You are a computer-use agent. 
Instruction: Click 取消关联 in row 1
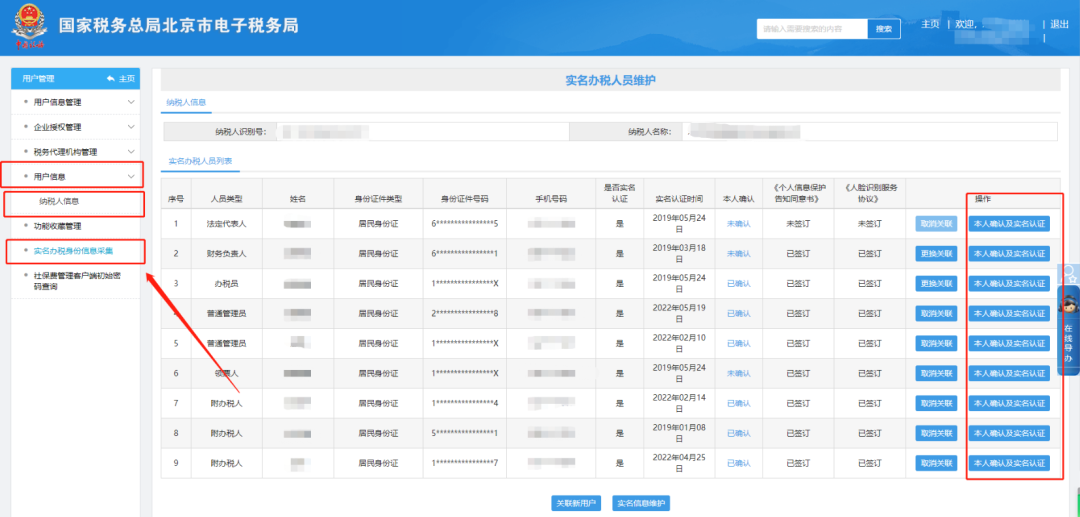pos(936,224)
